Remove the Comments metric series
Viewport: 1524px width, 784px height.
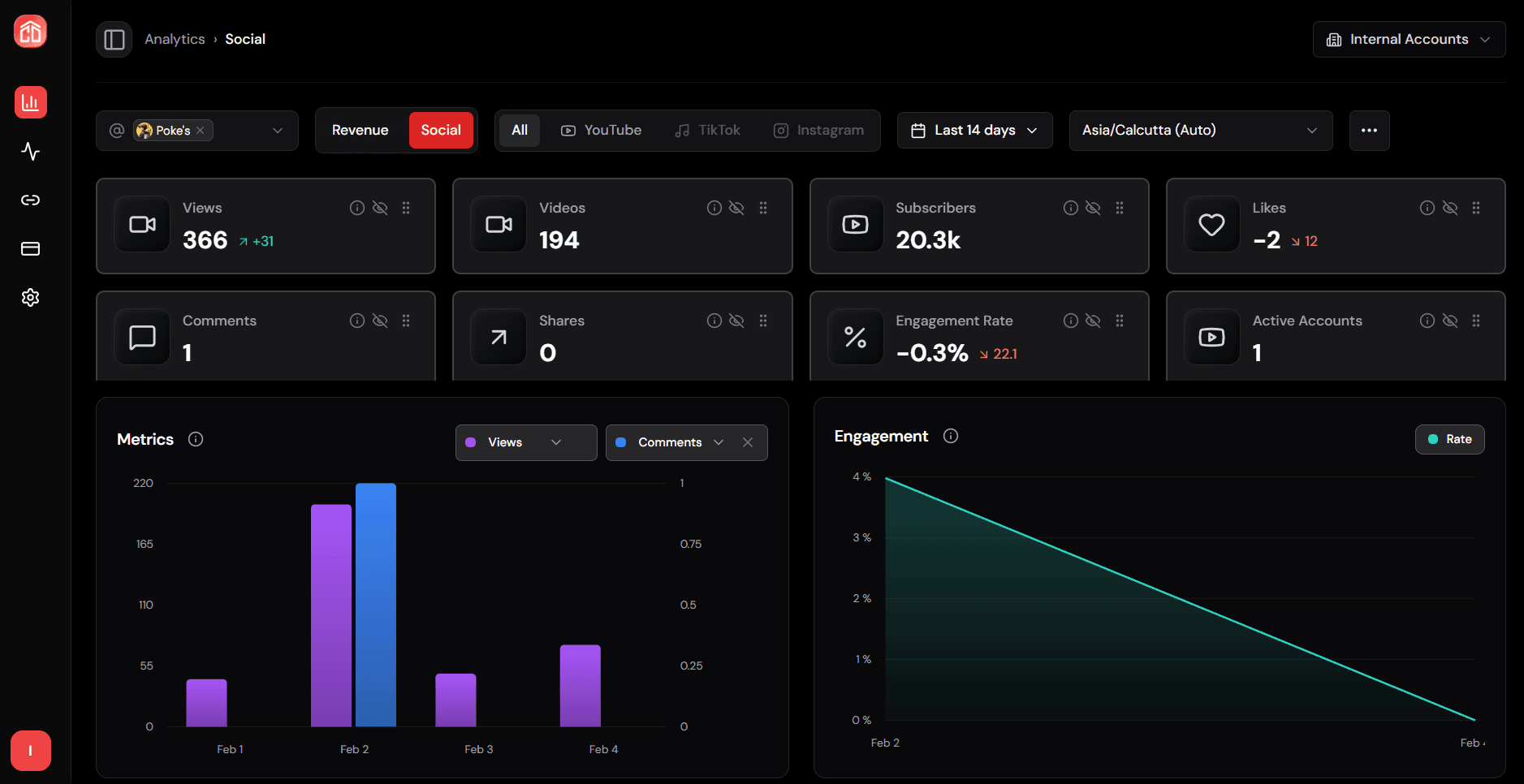click(x=748, y=442)
